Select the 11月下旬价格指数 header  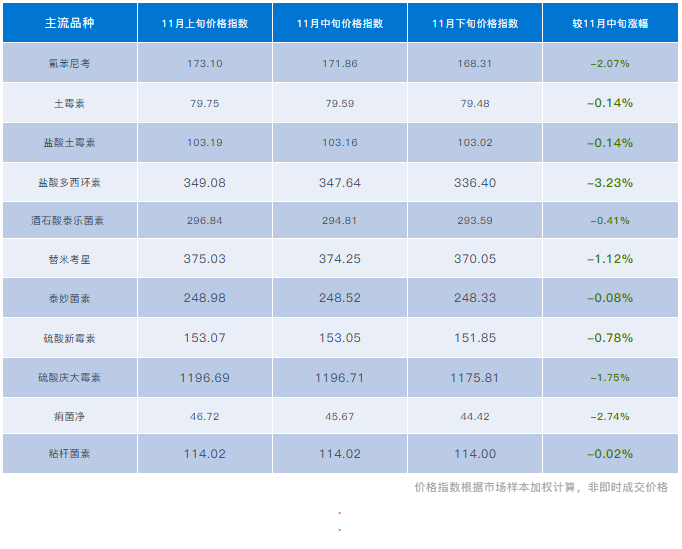point(475,23)
